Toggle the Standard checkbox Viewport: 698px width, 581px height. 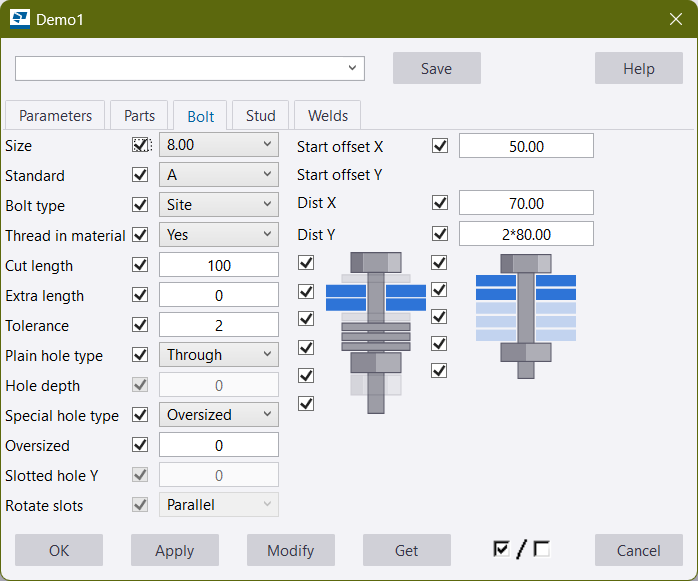point(140,175)
